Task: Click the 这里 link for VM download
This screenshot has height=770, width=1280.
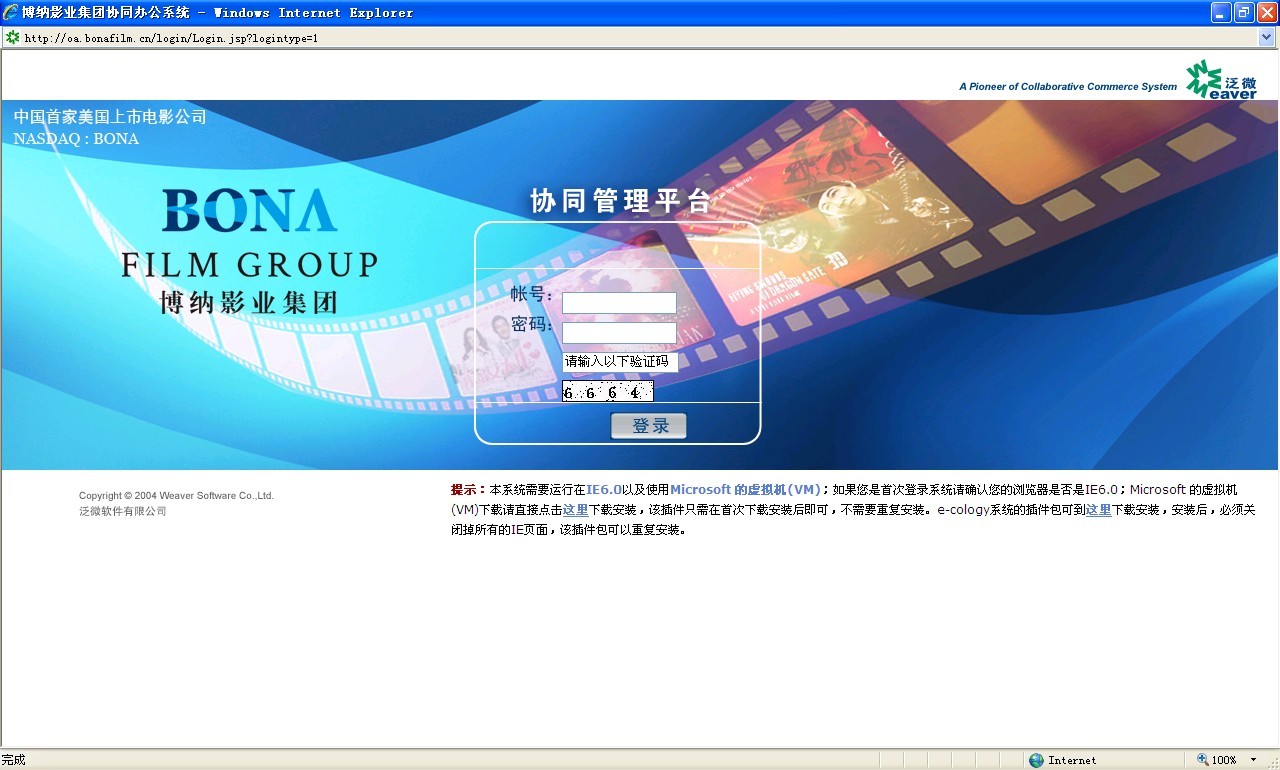Action: click(x=575, y=510)
